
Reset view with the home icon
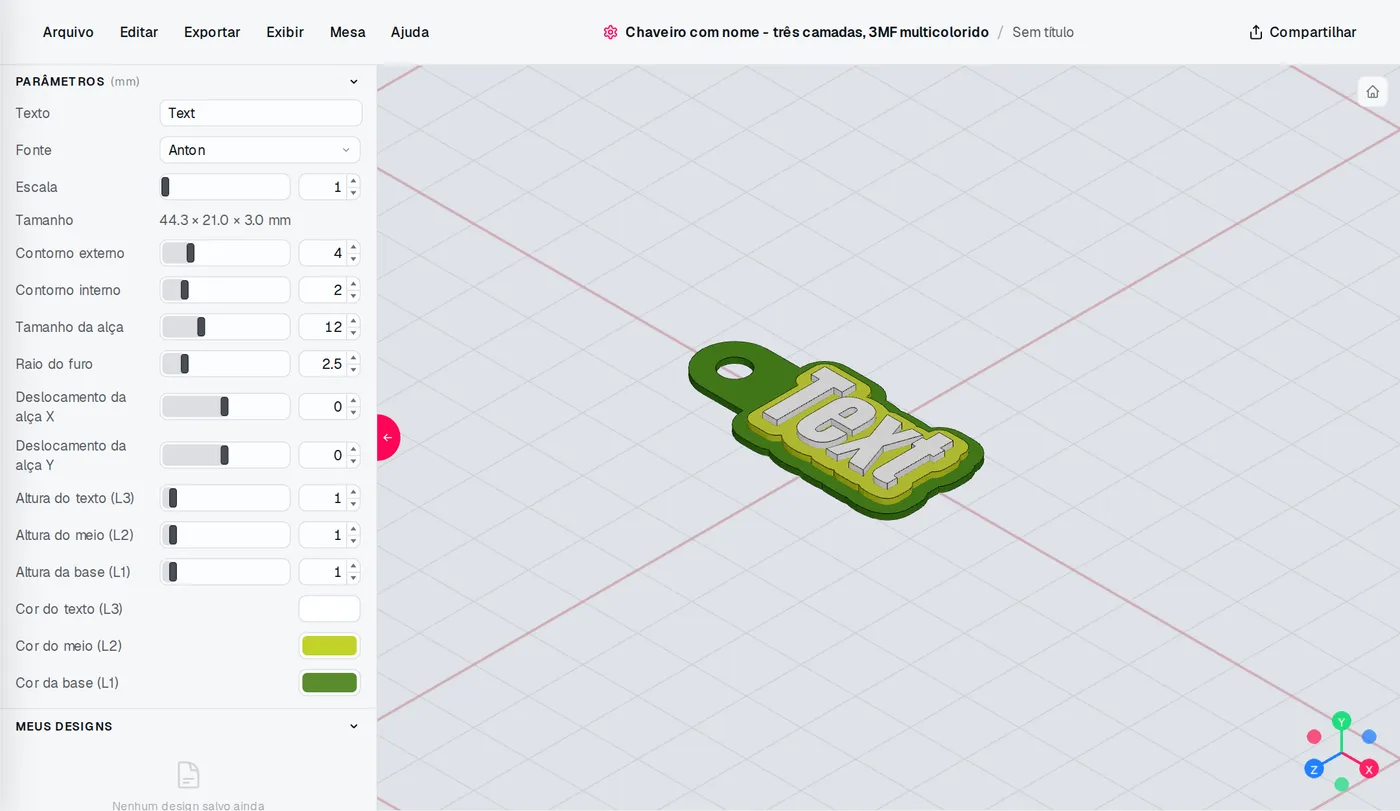click(x=1372, y=92)
